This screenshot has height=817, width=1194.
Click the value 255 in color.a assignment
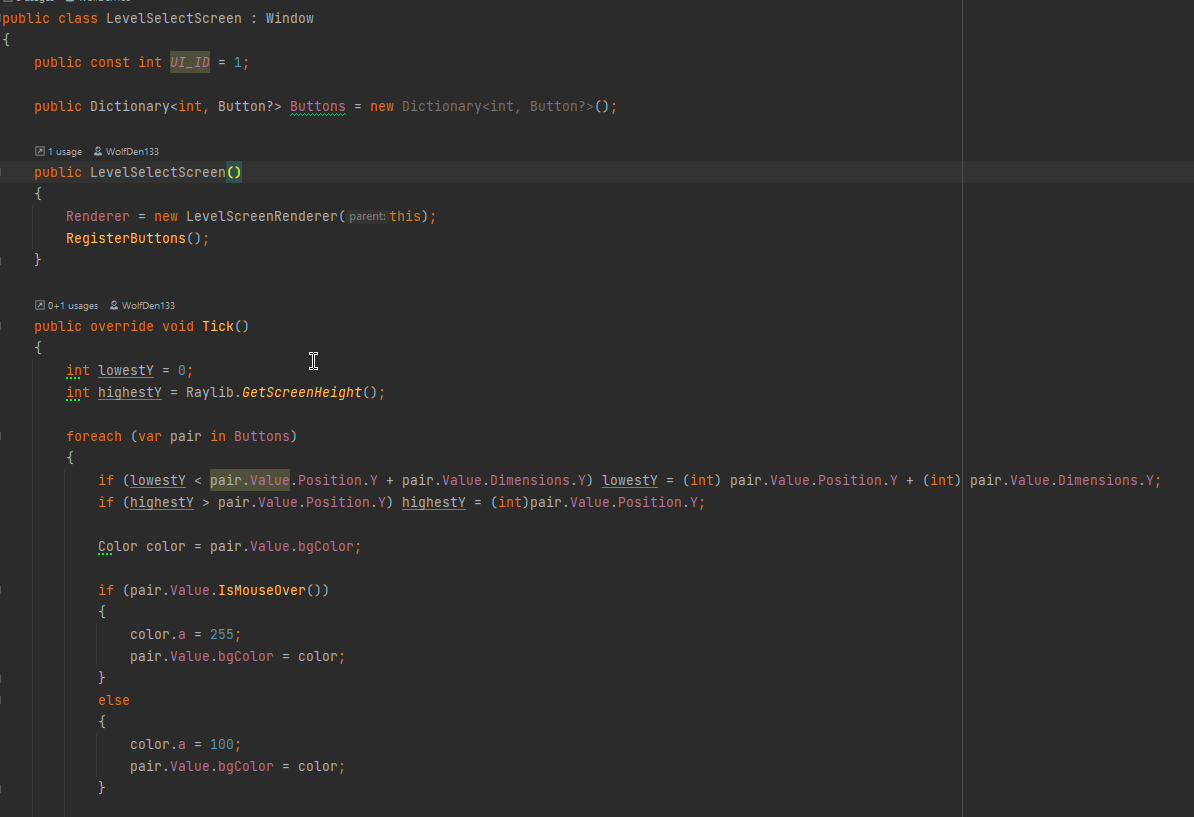(222, 634)
